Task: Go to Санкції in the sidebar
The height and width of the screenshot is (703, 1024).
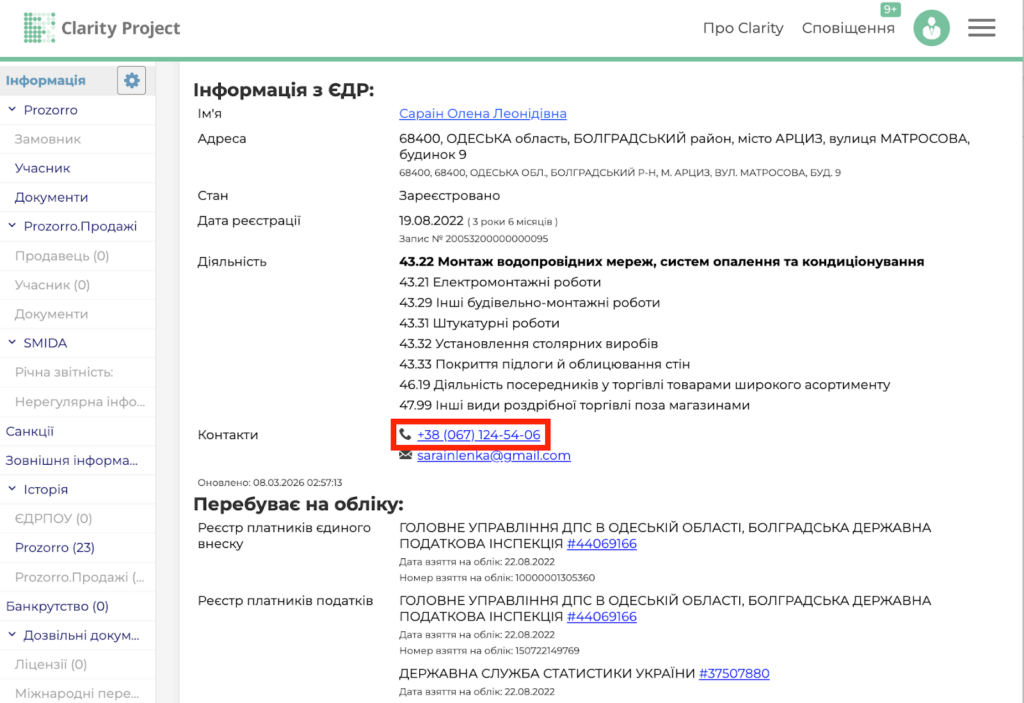Action: (x=30, y=431)
